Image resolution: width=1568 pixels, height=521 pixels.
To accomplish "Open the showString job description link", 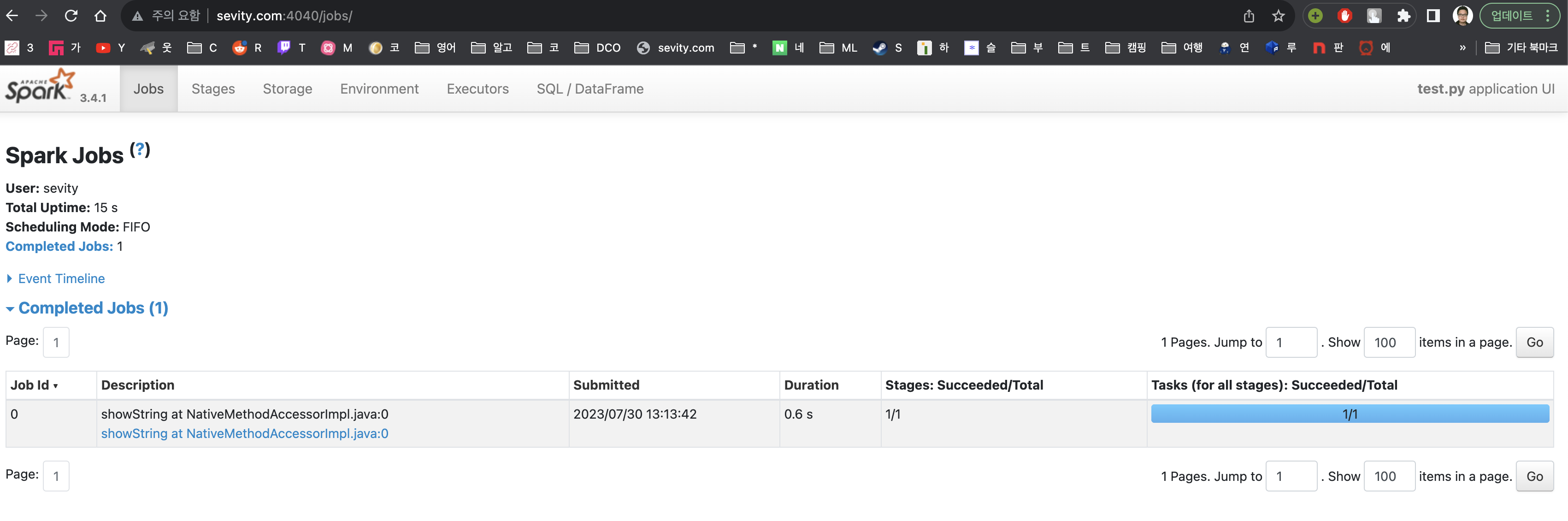I will coord(244,433).
